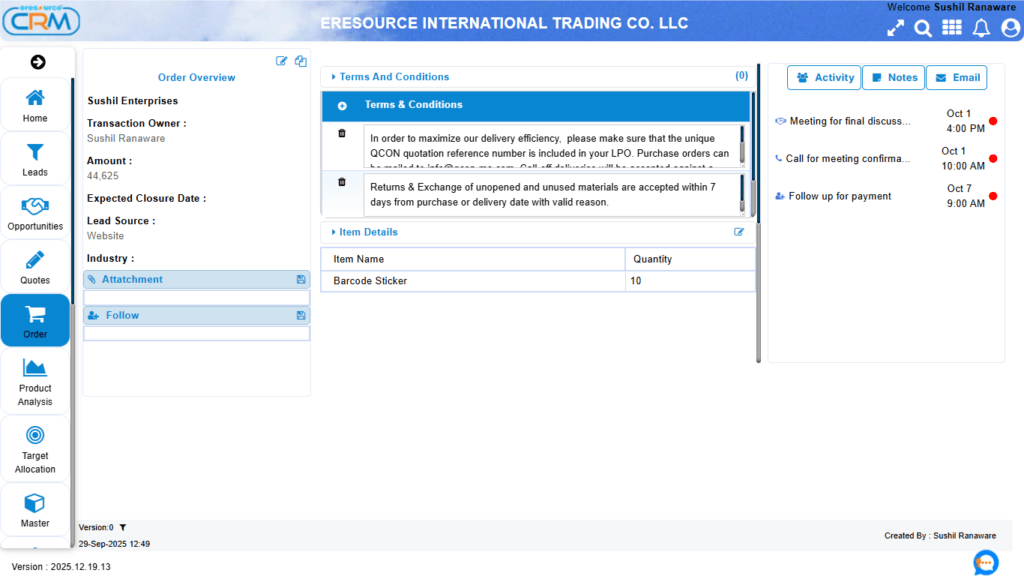This screenshot has height=576, width=1024.
Task: Click the fullscreen expand arrows icon
Action: 894,28
